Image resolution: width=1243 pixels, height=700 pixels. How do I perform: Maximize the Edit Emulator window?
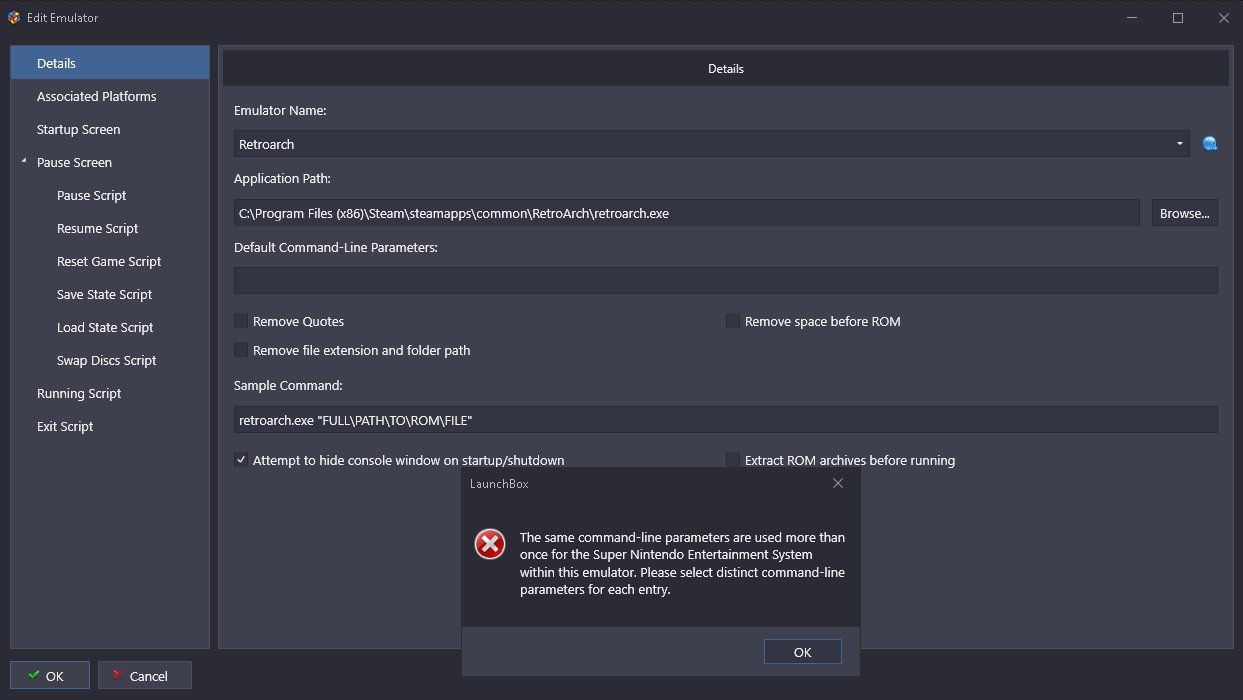pos(1178,17)
